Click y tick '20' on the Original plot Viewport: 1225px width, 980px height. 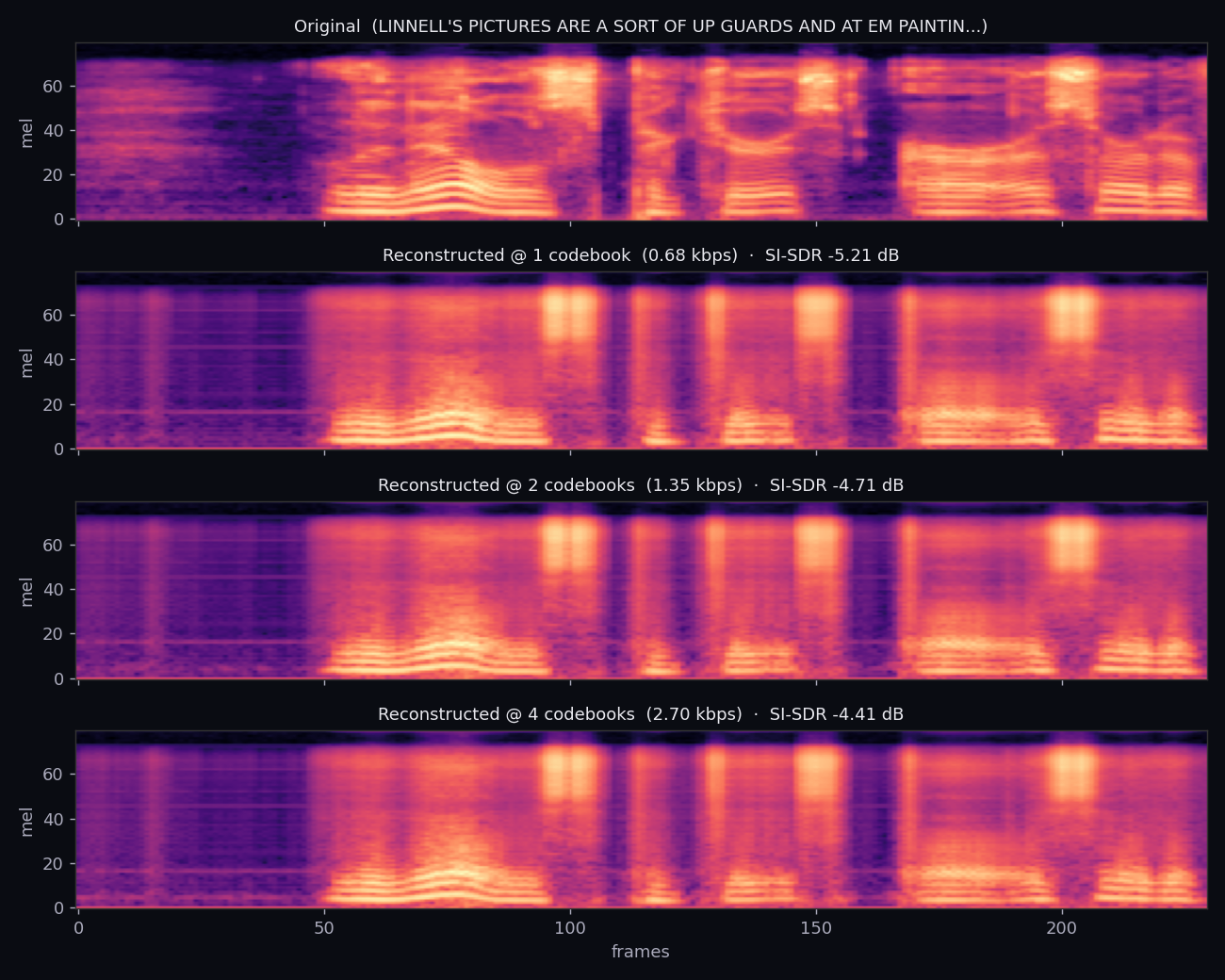pyautogui.click(x=54, y=175)
